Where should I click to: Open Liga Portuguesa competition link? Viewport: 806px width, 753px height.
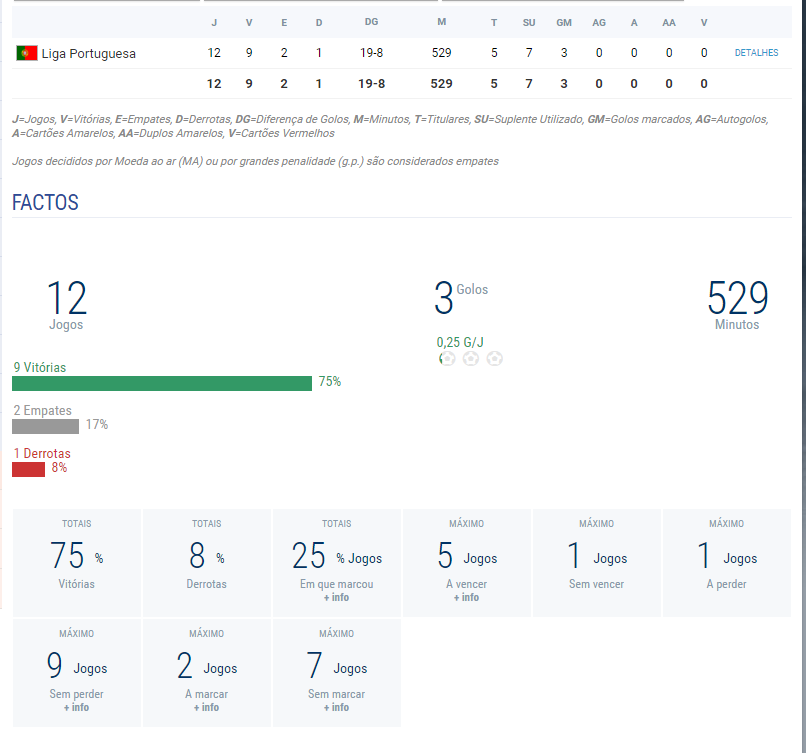click(x=88, y=53)
